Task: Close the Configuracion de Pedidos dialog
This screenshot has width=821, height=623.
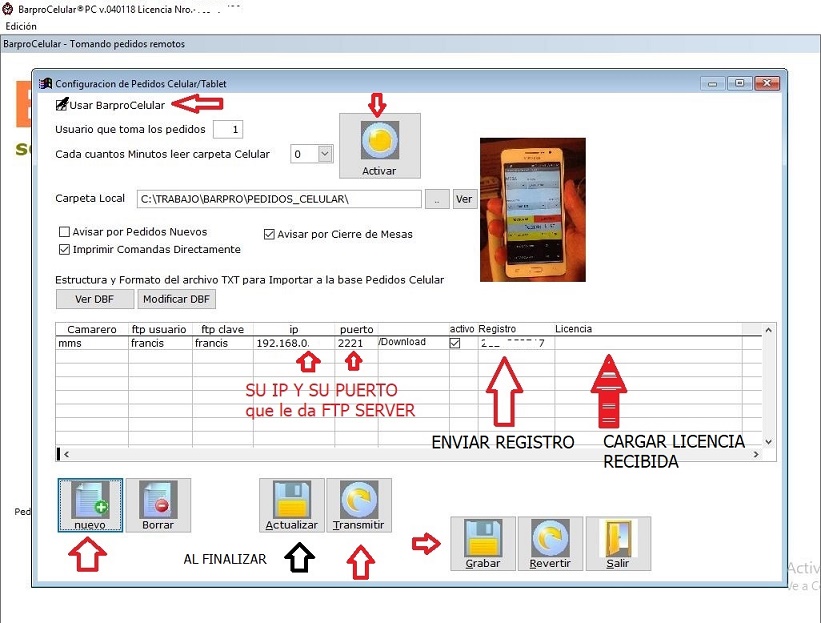Action: (767, 83)
